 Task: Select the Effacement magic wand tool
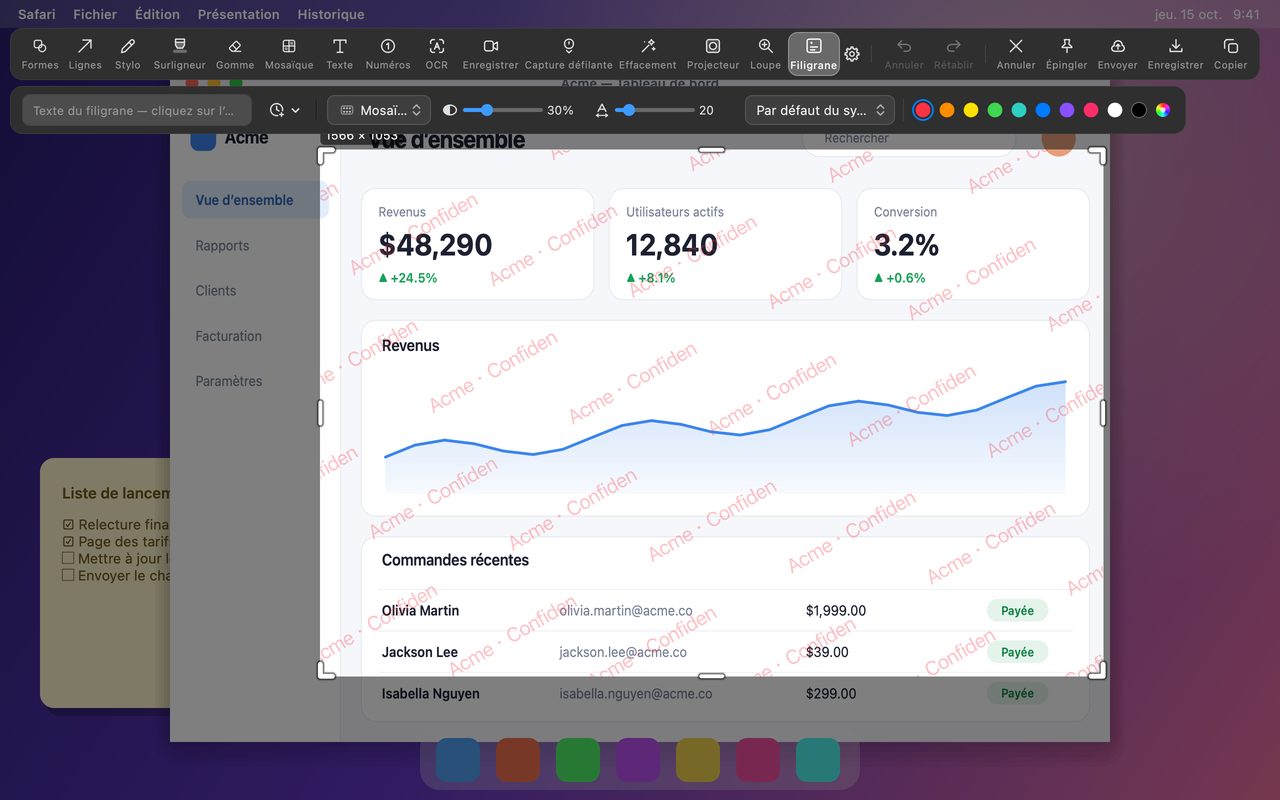(x=648, y=54)
